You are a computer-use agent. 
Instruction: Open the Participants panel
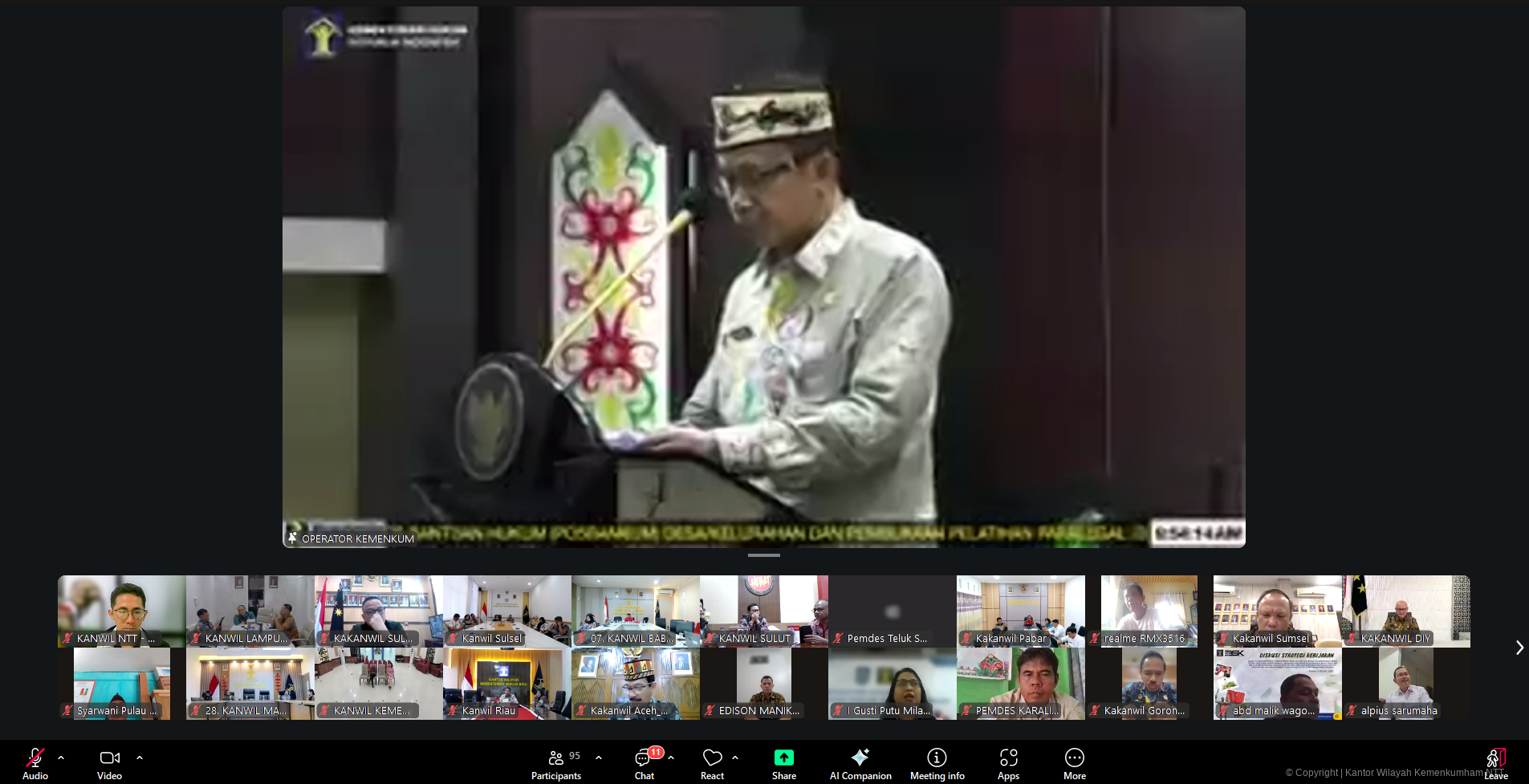[x=555, y=762]
